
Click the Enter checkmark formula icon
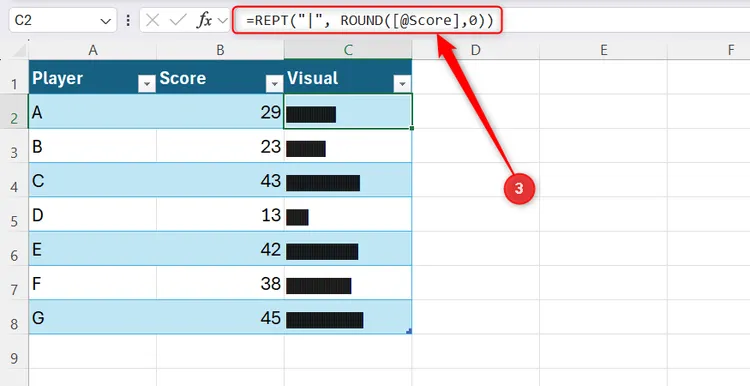(178, 21)
